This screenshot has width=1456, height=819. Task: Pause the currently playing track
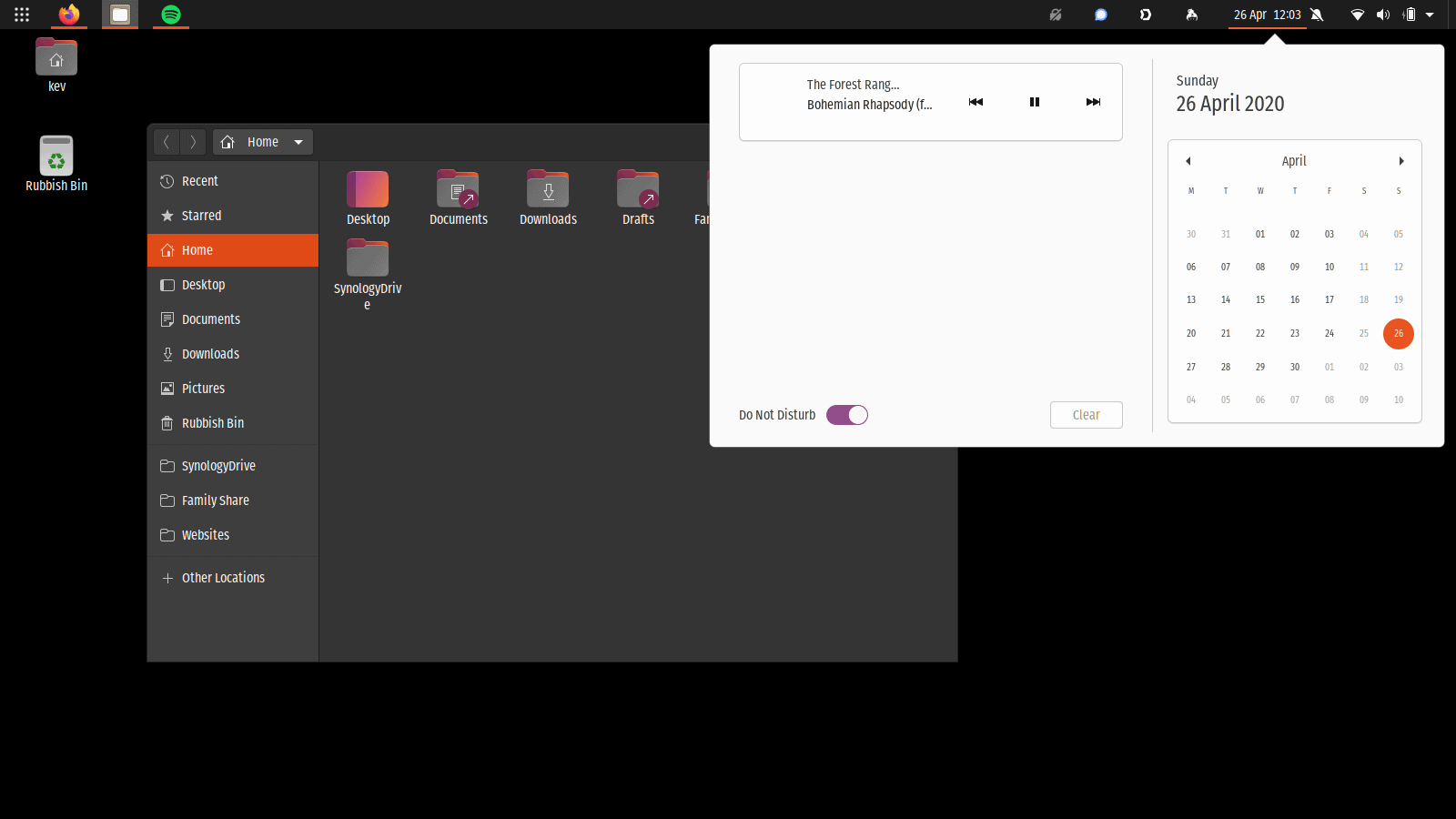pyautogui.click(x=1034, y=102)
